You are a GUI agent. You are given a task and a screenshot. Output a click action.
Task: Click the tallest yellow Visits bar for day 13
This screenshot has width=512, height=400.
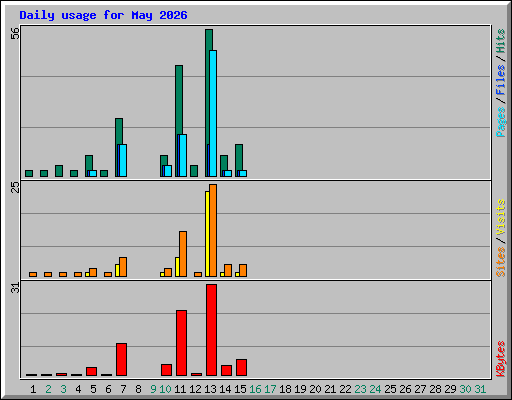[x=207, y=234]
